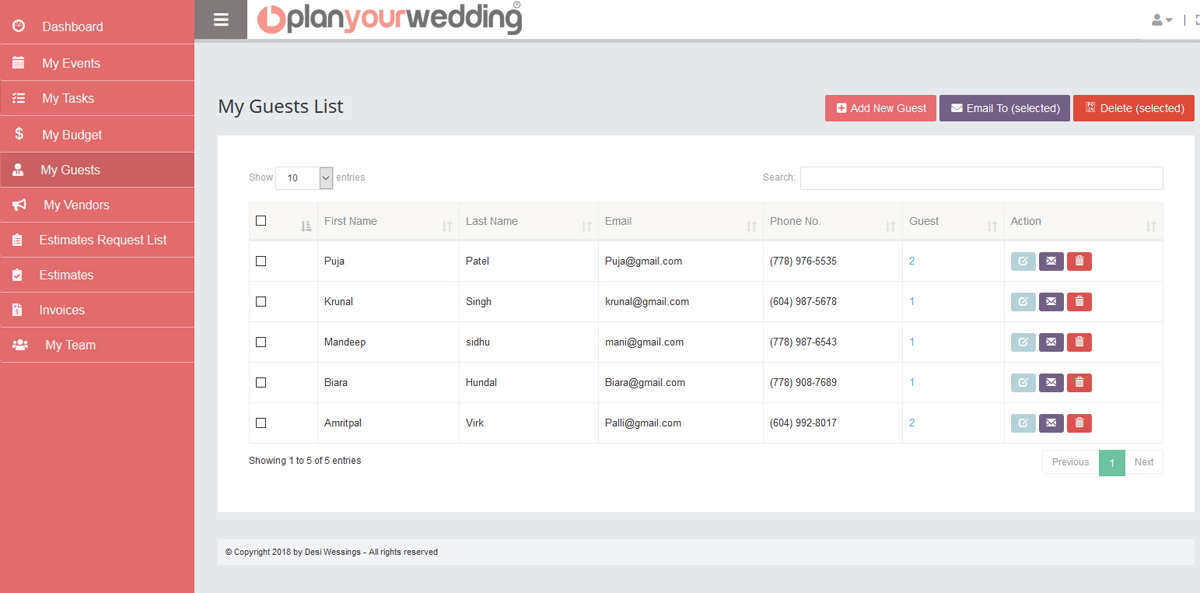Open the user account dropdown
The width and height of the screenshot is (1200, 593).
[1162, 20]
